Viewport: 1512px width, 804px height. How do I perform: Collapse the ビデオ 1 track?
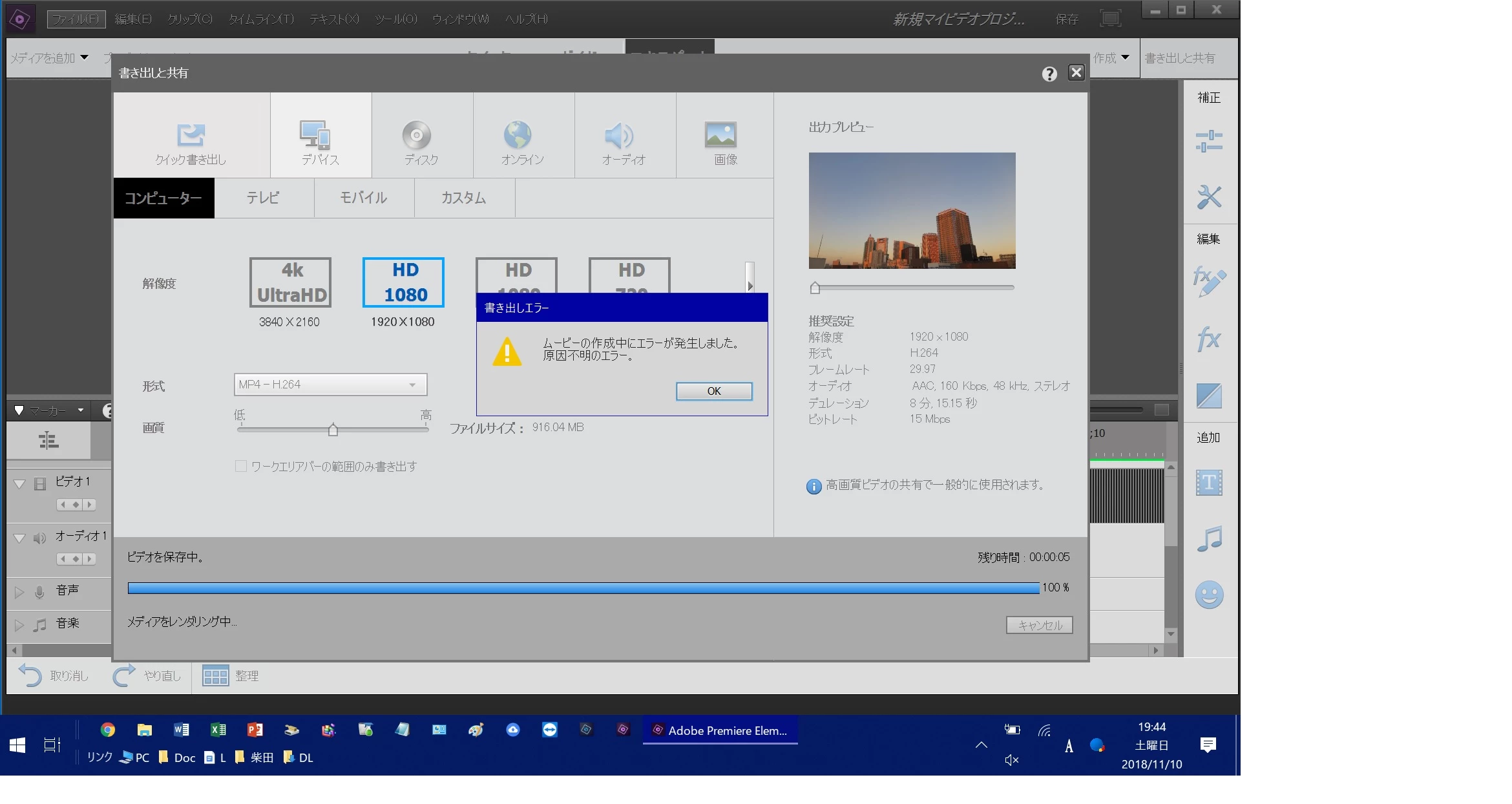coord(19,483)
